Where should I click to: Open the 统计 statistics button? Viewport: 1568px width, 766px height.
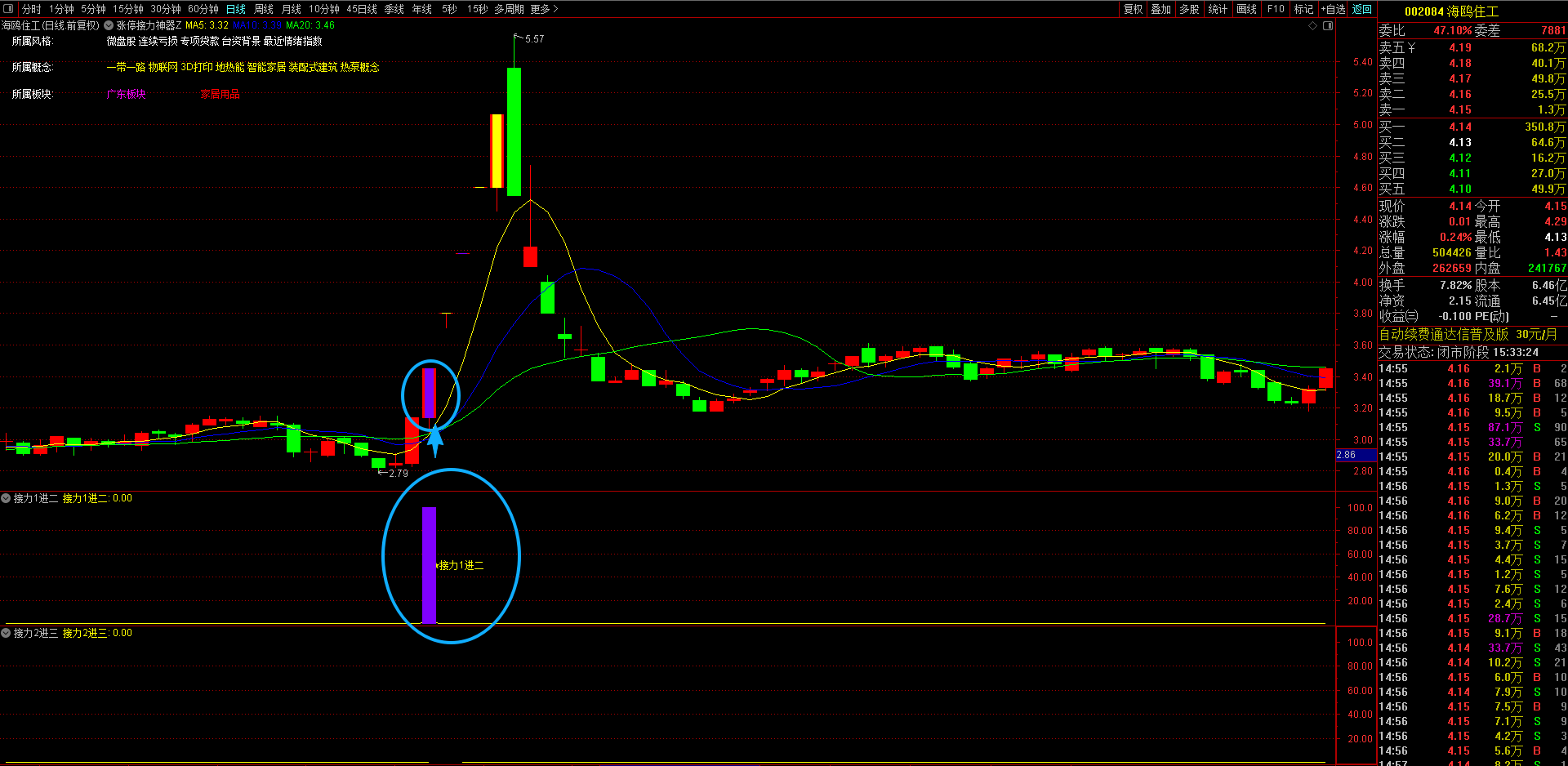[1218, 9]
